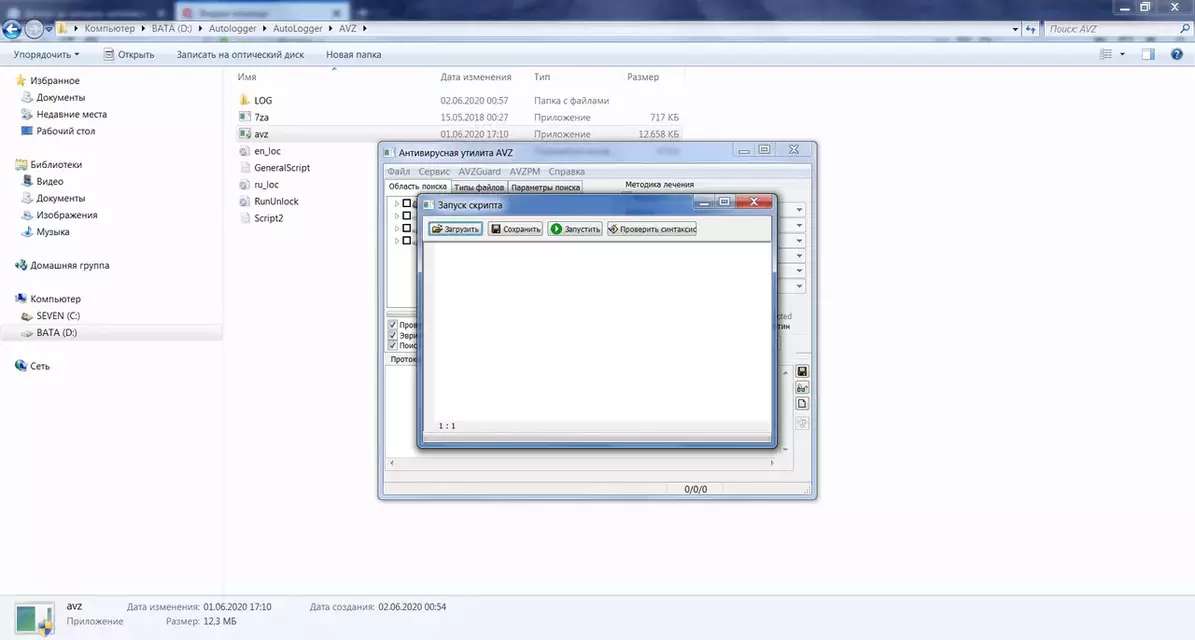Refresh the folder via address bar refresh icon
Screen dimensions: 1195x640
tap(1030, 29)
